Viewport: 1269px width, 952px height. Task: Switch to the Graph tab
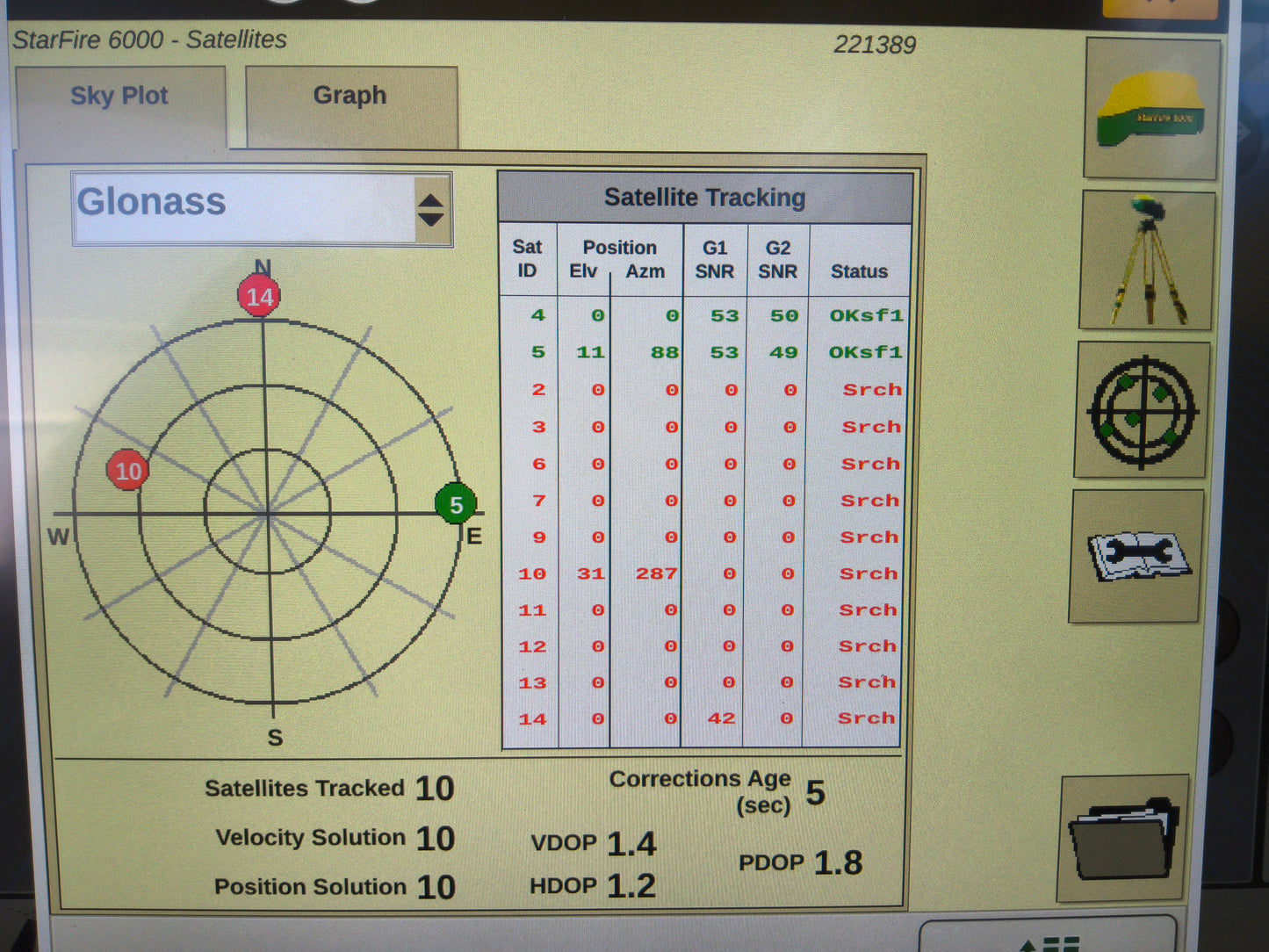tap(351, 106)
